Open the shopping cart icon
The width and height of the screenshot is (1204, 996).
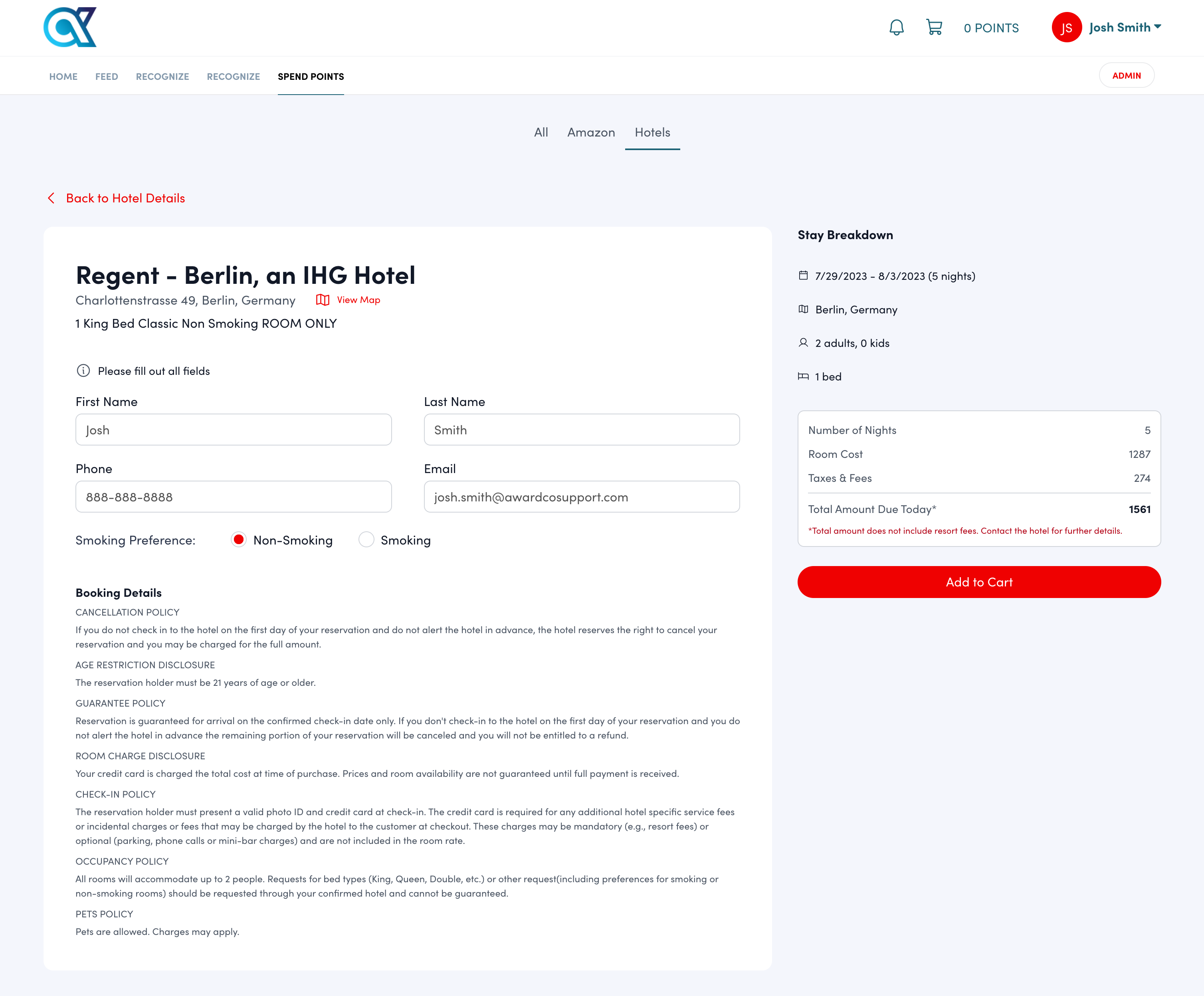pyautogui.click(x=934, y=28)
